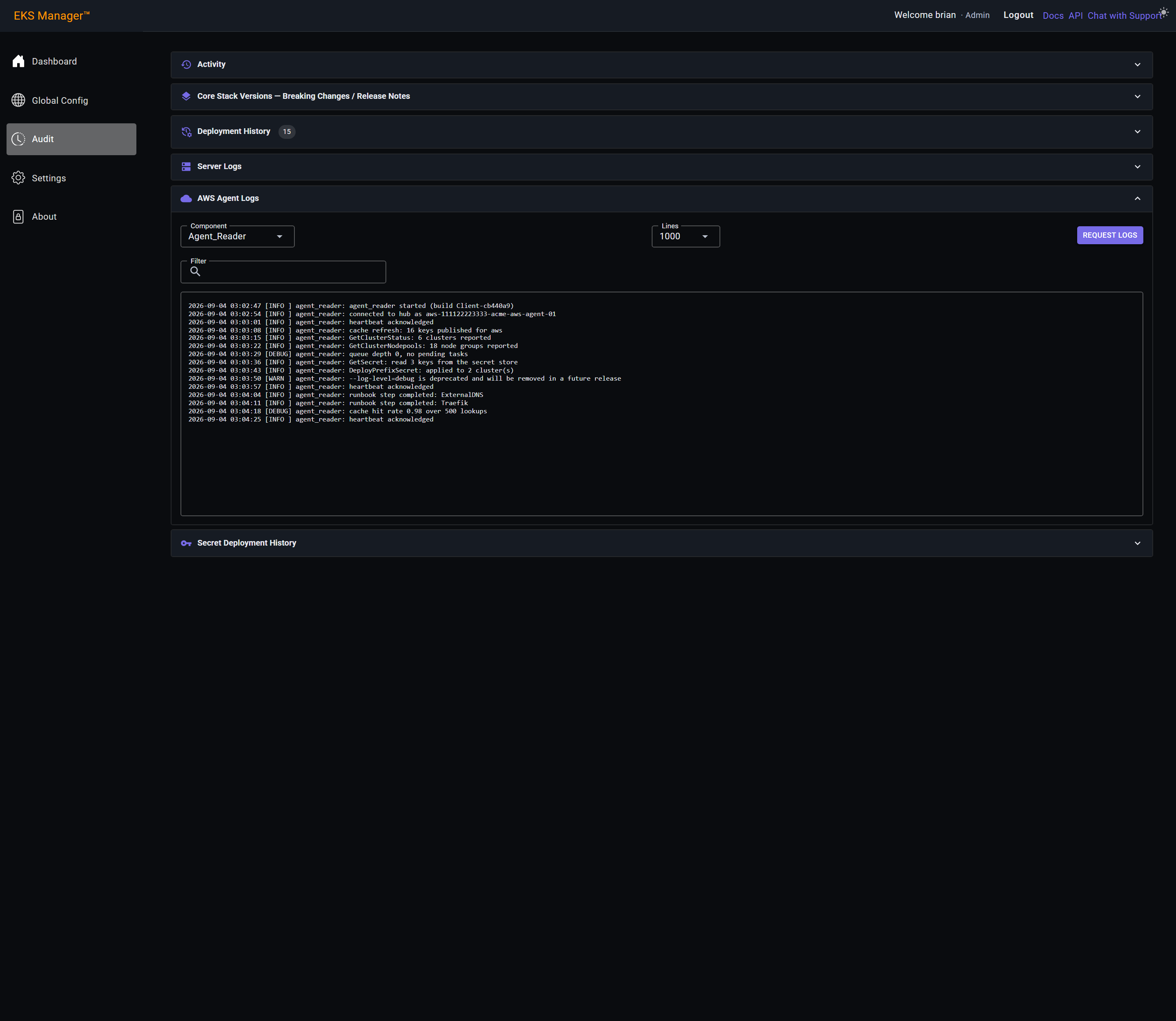The width and height of the screenshot is (1176, 1021).
Task: Expand Core Stack Versions chevron
Action: pyautogui.click(x=1137, y=96)
